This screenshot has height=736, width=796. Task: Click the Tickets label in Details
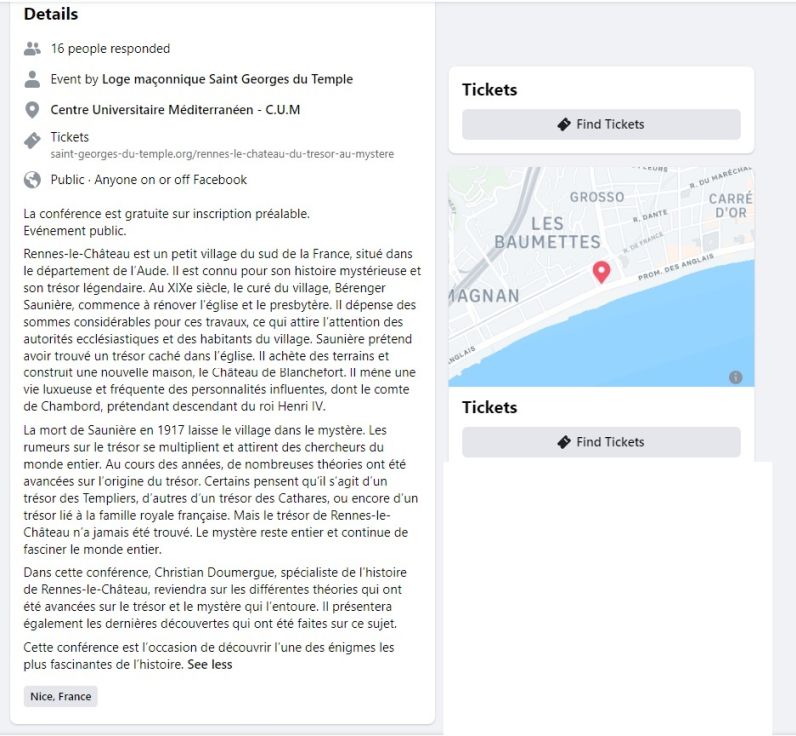click(70, 137)
